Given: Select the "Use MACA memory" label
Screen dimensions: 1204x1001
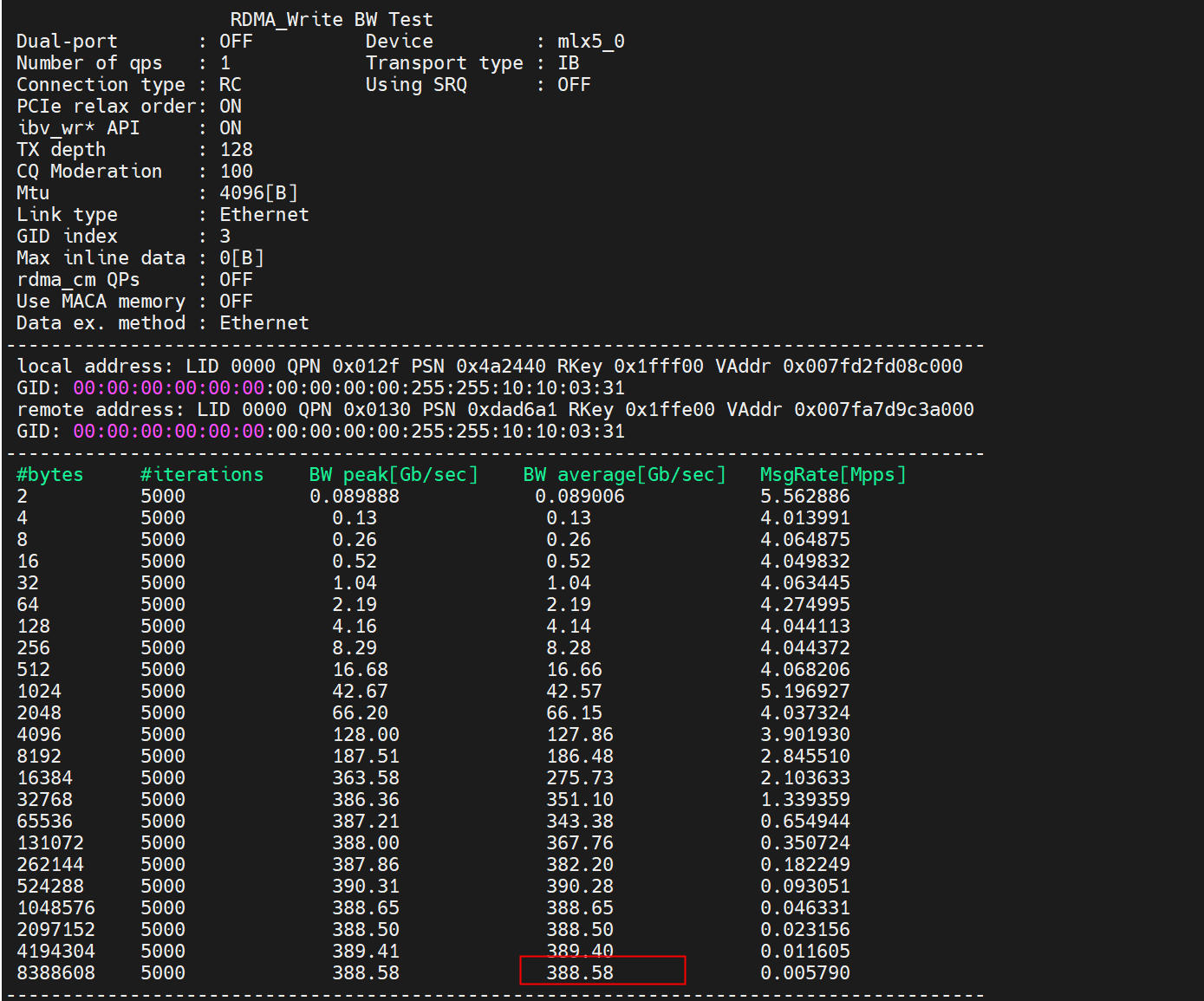Looking at the screenshot, I should coord(101,301).
